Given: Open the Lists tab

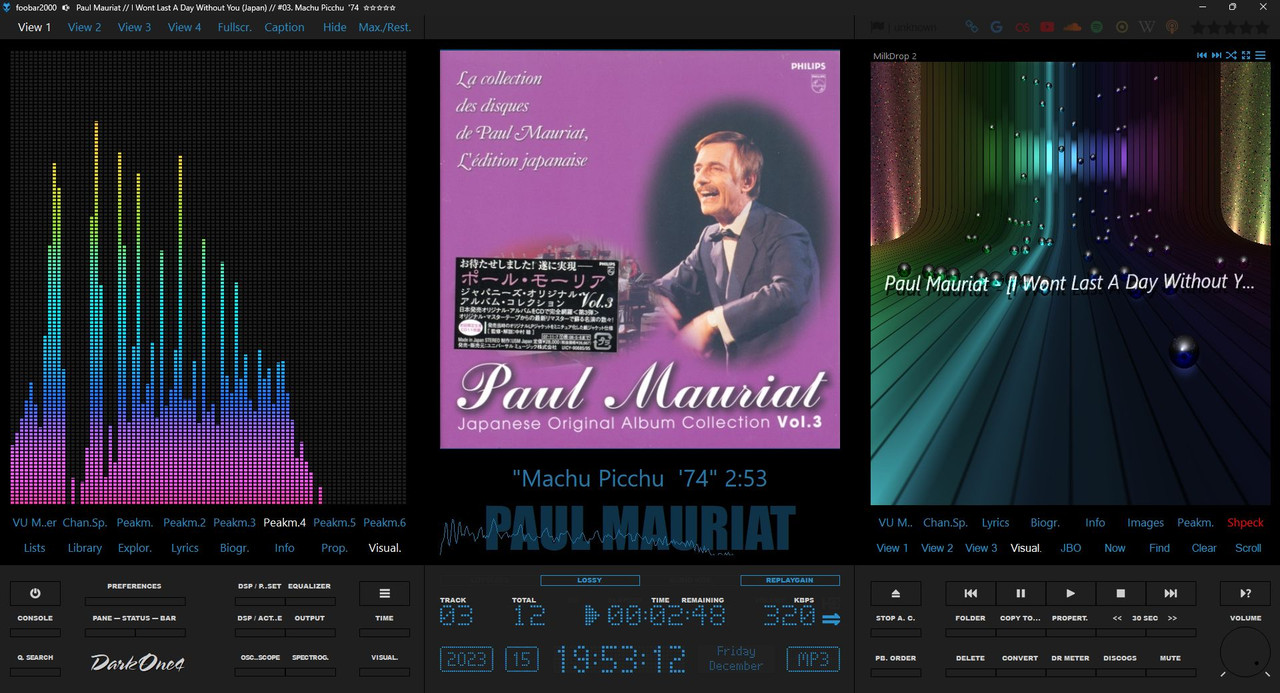Looking at the screenshot, I should pyautogui.click(x=35, y=548).
